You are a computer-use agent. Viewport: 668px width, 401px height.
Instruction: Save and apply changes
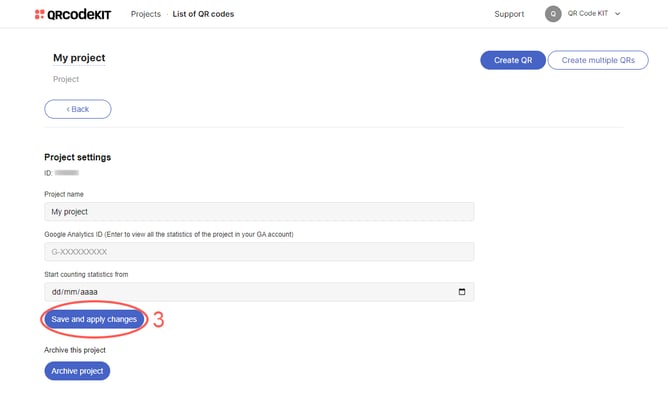coord(94,319)
